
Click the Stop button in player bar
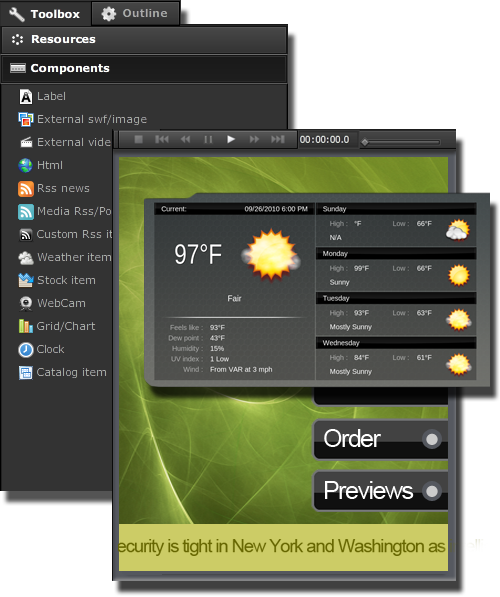[139, 139]
